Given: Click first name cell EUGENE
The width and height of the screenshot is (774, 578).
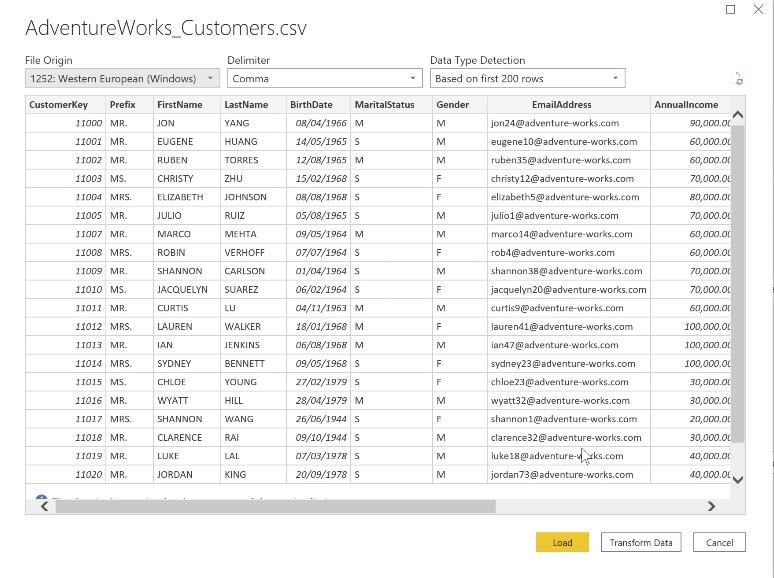Looking at the screenshot, I should tap(187, 142).
